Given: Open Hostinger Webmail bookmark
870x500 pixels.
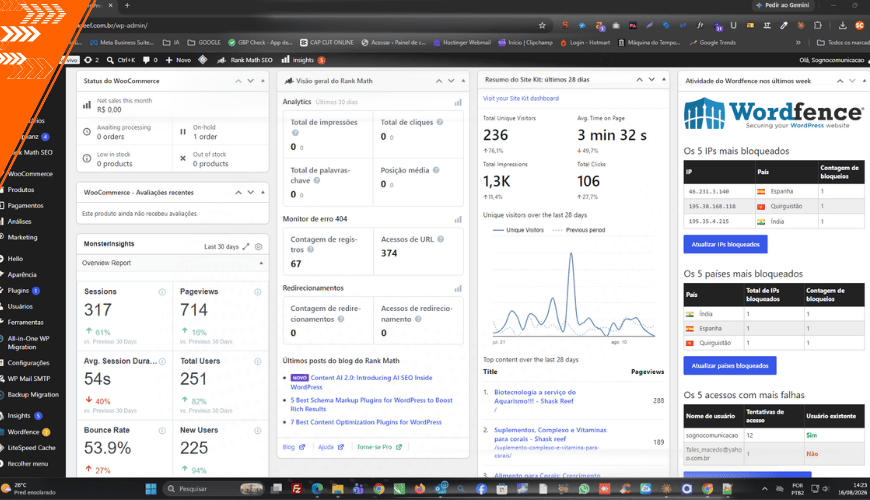Looking at the screenshot, I should [462, 43].
